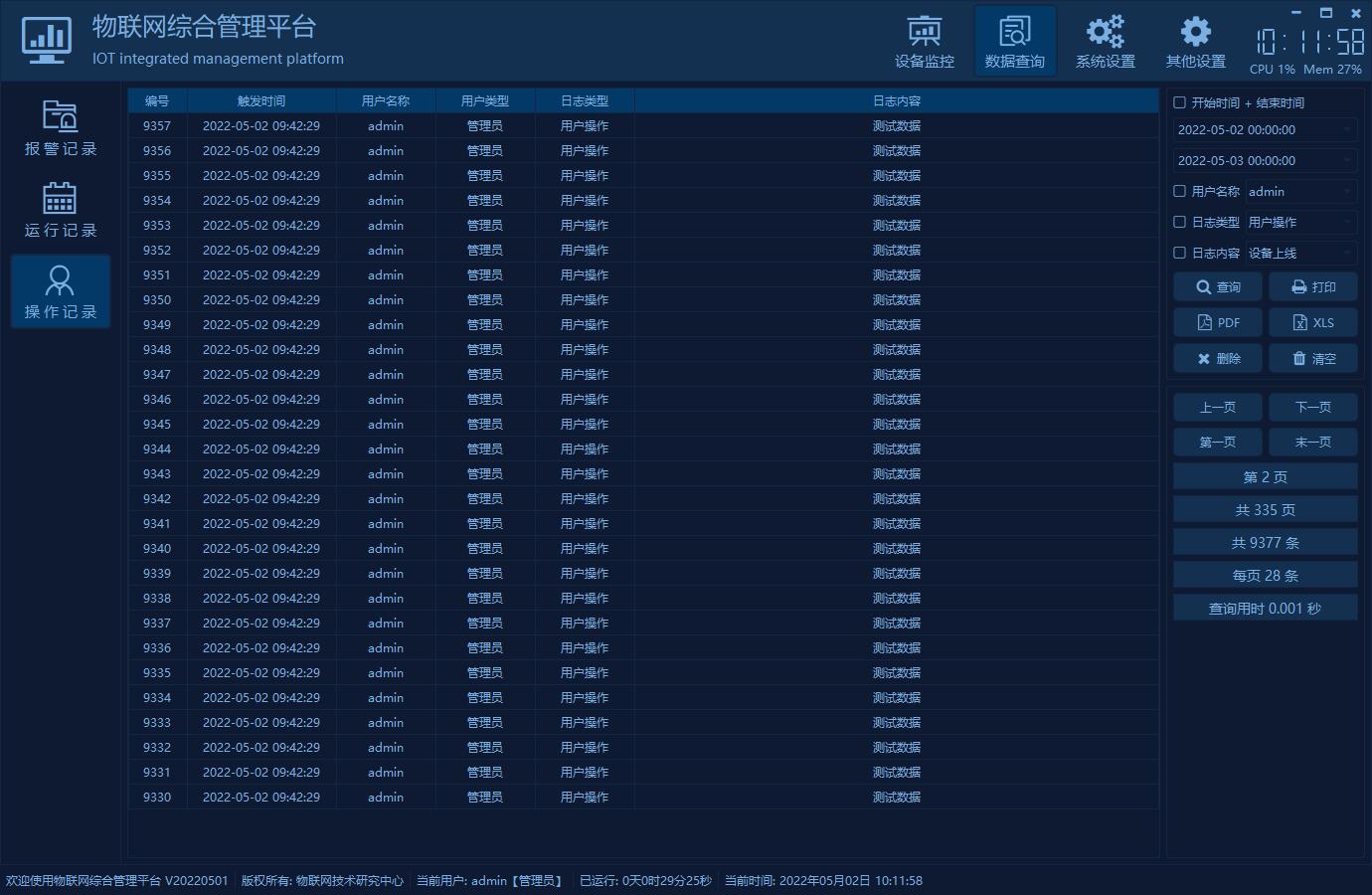Image resolution: width=1372 pixels, height=895 pixels.
Task: Expand the start time 2022-05-02 dropdown
Action: click(1347, 130)
